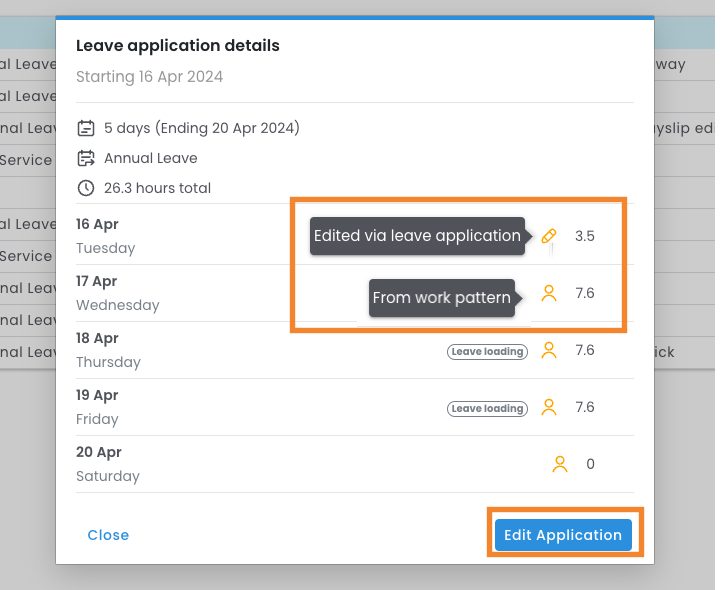Click the 'Edited via leave application' tooltip

pyautogui.click(x=417, y=237)
